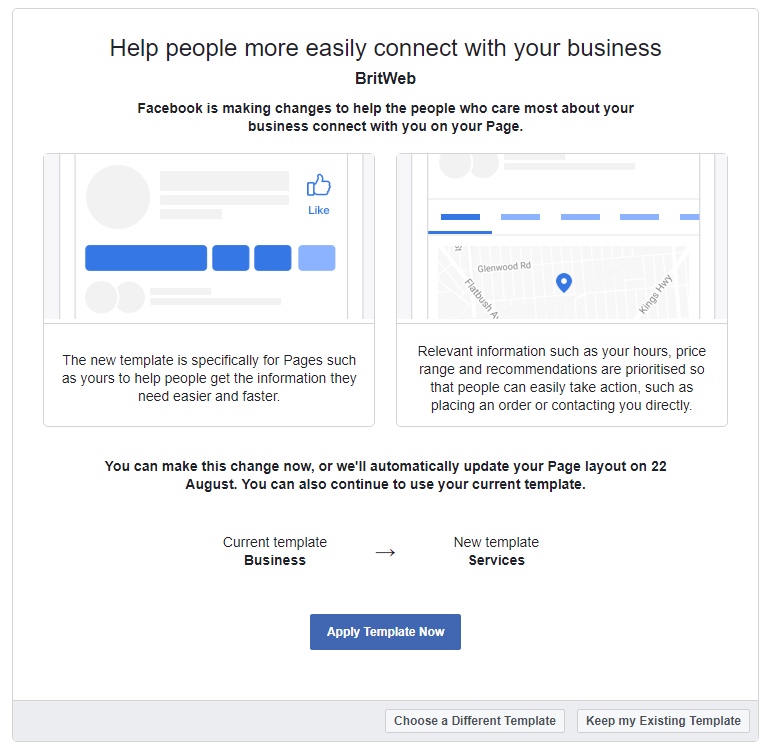The width and height of the screenshot is (771, 751).
Task: Click the New template Services label
Action: (496, 551)
